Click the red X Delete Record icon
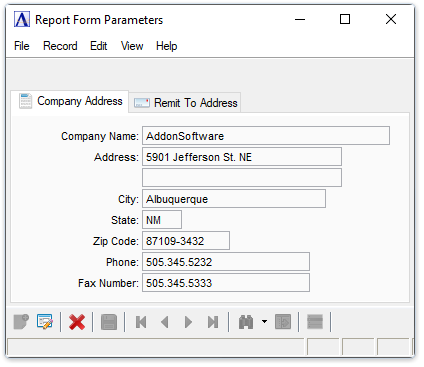Screen dimensions: 424x367 [x=77, y=322]
